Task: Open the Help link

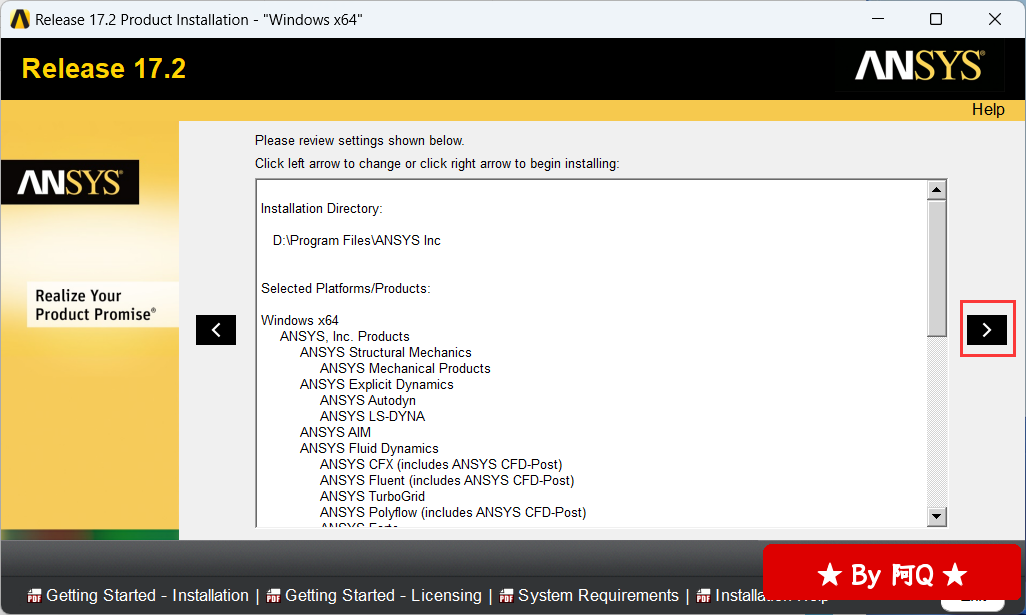Action: coord(987,109)
